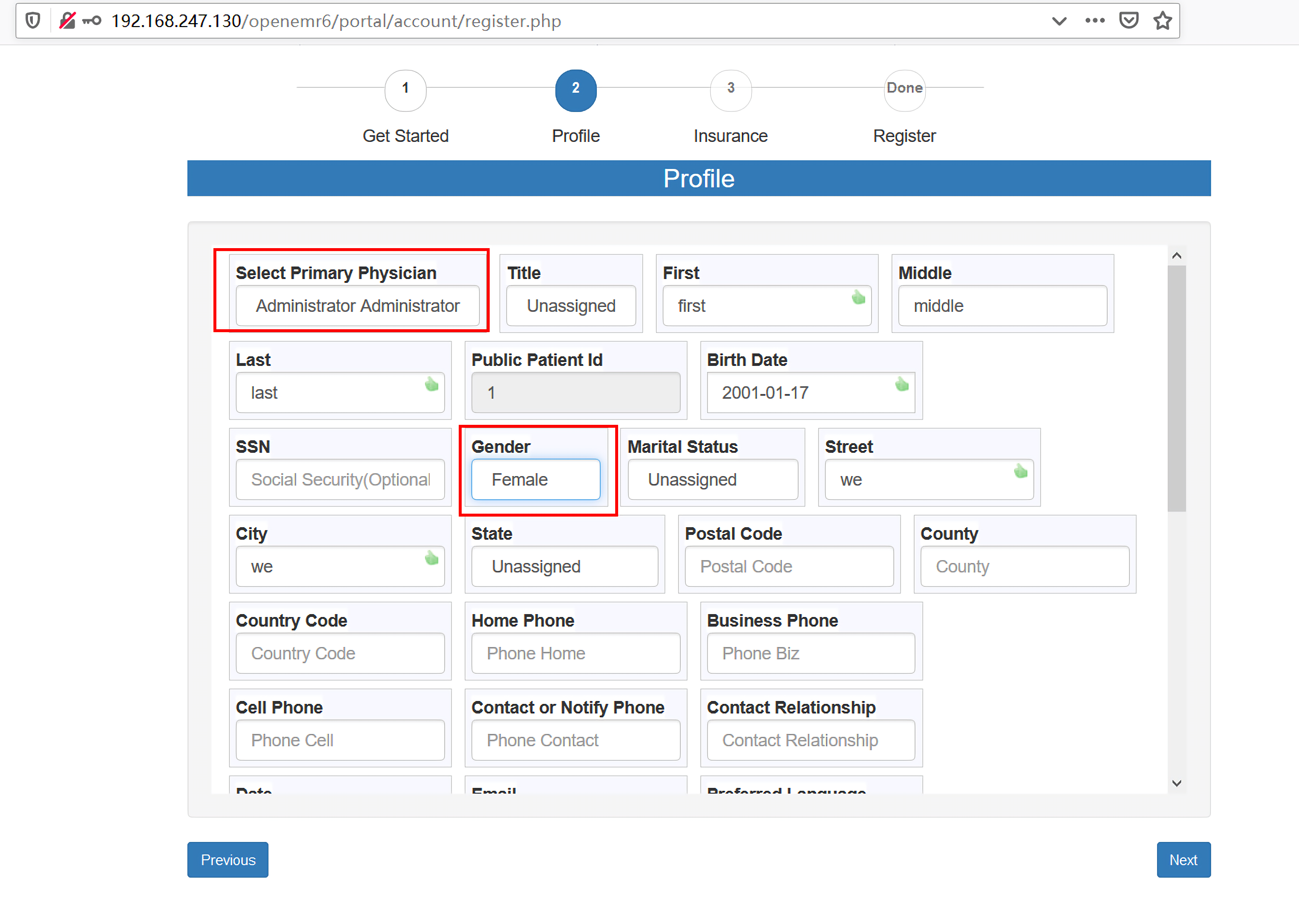This screenshot has width=1299, height=924.
Task: Open the Select Primary Physician dropdown
Action: click(x=357, y=306)
